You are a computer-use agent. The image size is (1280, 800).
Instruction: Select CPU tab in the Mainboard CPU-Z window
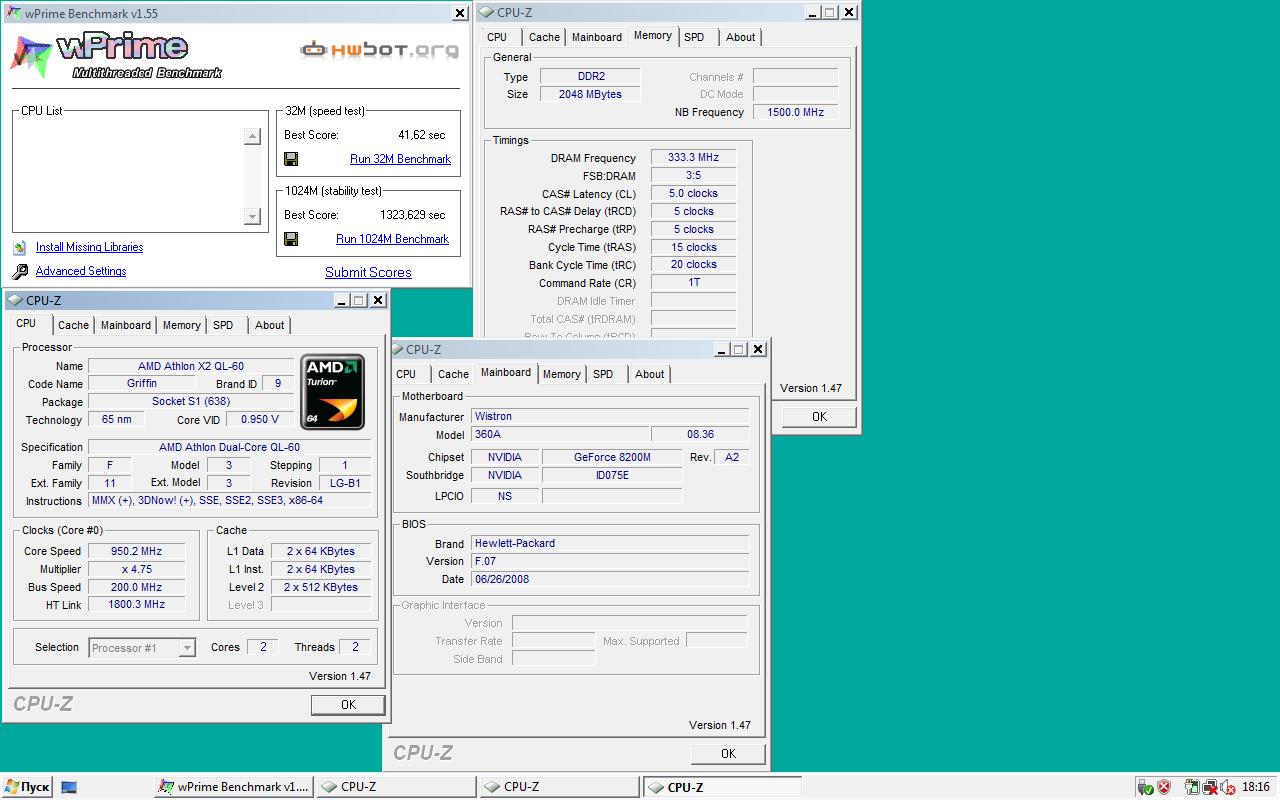[x=406, y=374]
